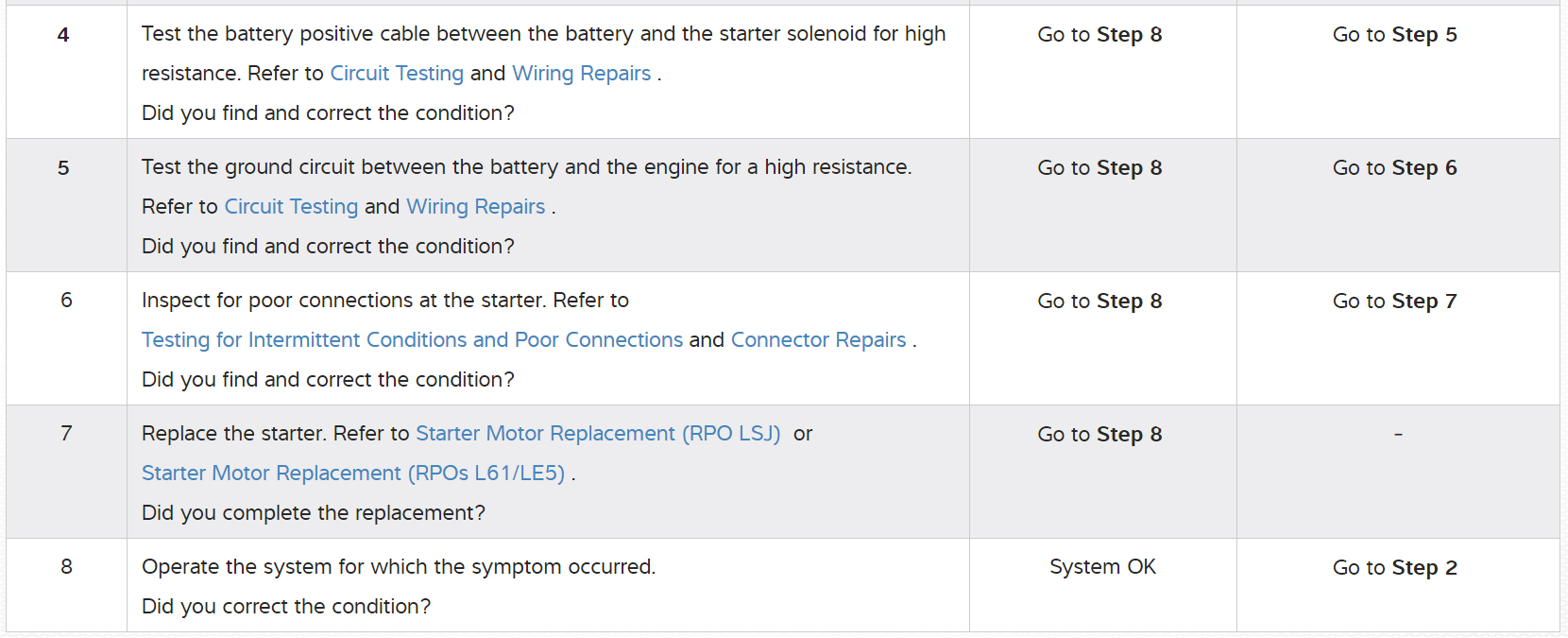
Task: Select step number 4 cell
Action: [63, 35]
